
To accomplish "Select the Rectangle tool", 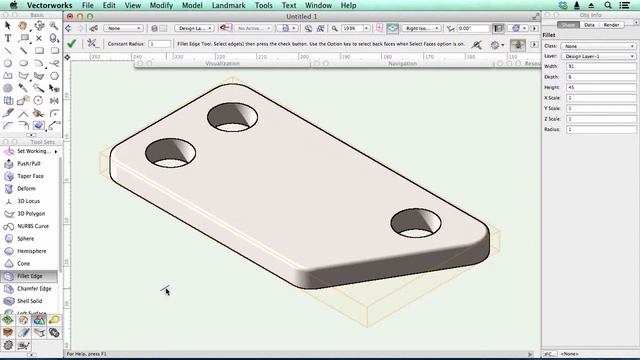I will point(39,51).
